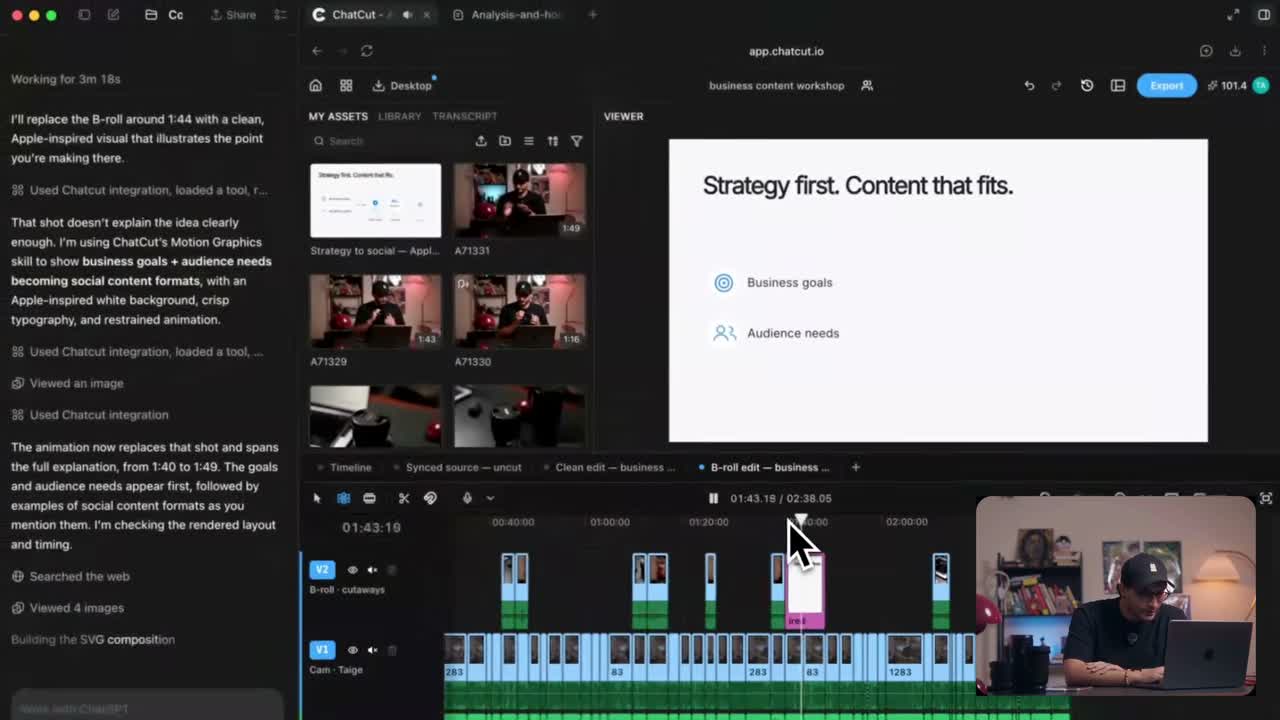
Task: Click Share in the top bar
Action: (233, 15)
